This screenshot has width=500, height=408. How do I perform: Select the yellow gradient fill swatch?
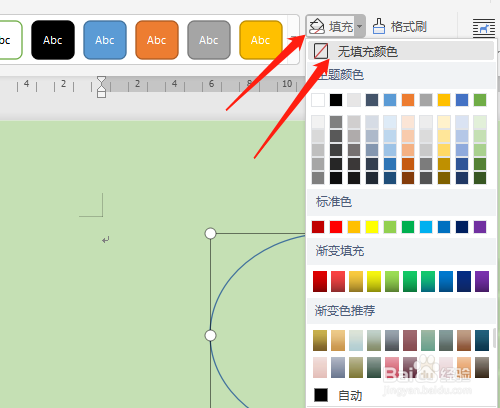(374, 281)
